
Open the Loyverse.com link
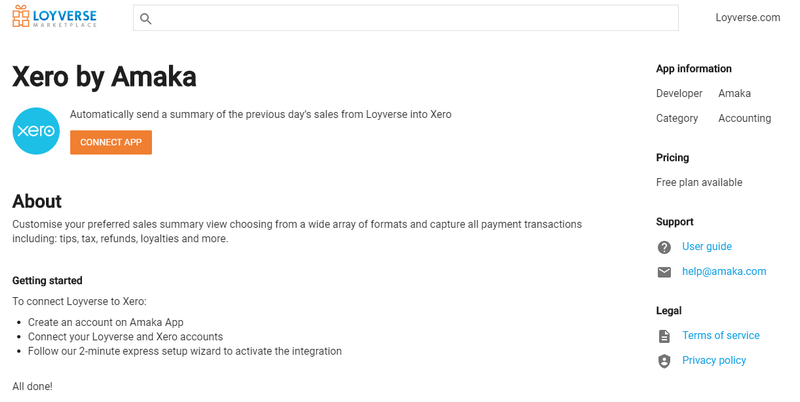748,18
